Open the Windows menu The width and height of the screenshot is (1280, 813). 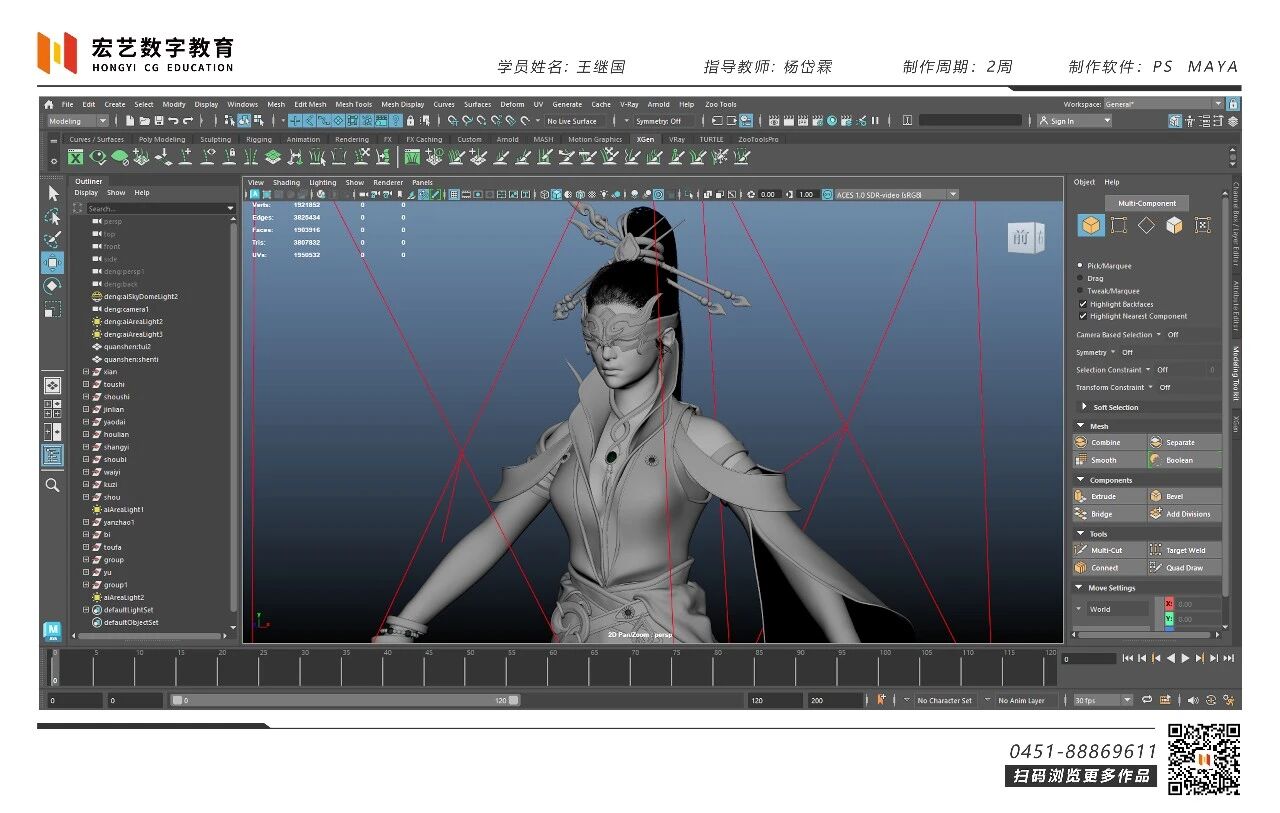(242, 104)
